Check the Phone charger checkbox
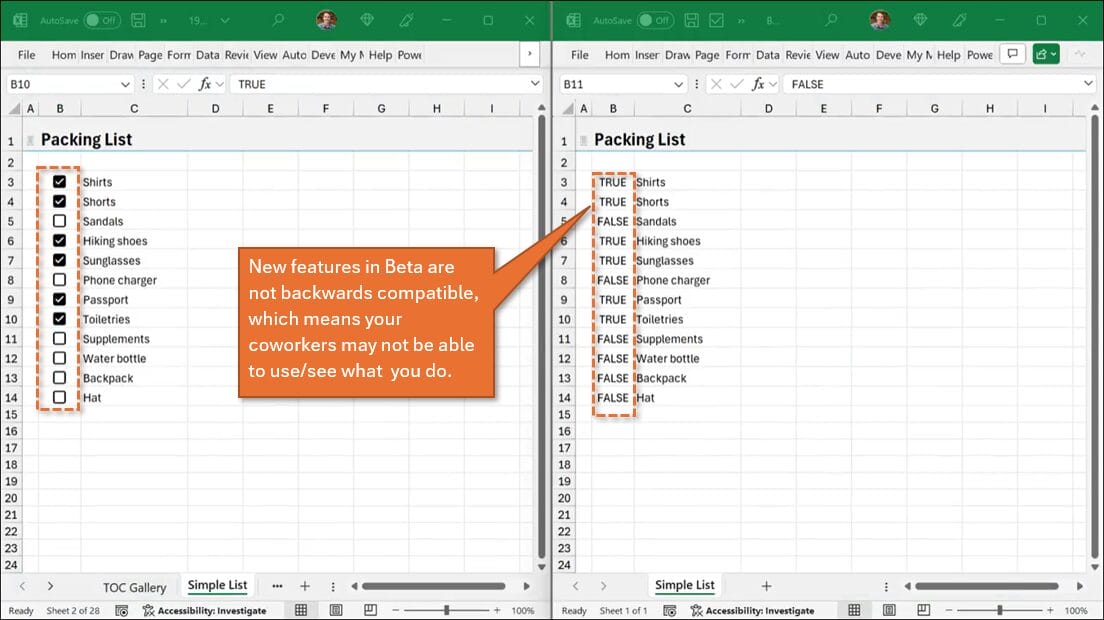The width and height of the screenshot is (1104, 620). pyautogui.click(x=60, y=280)
